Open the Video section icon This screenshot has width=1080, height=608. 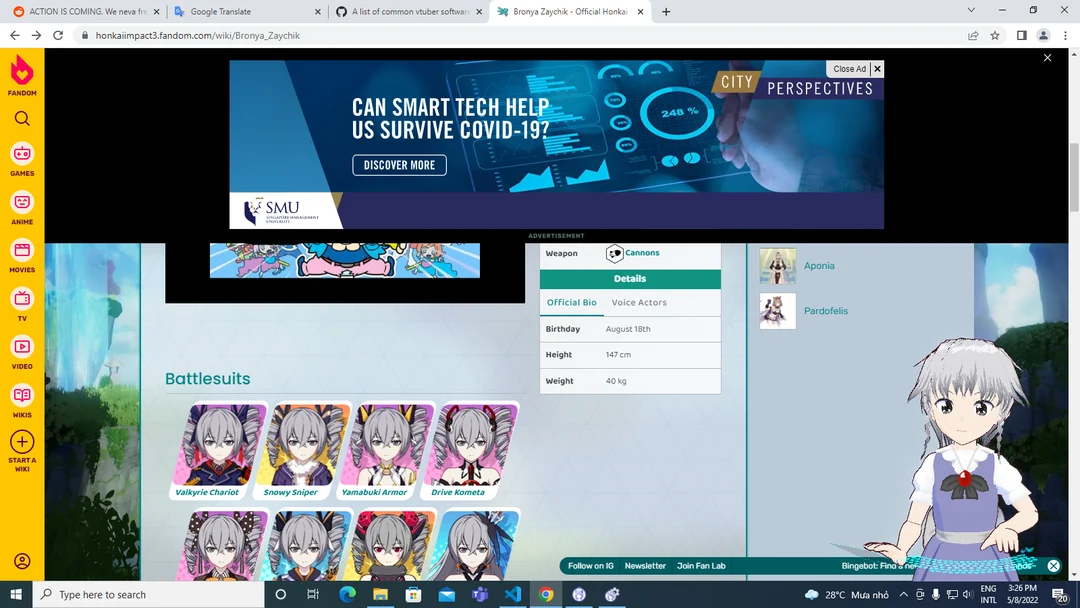pos(21,349)
